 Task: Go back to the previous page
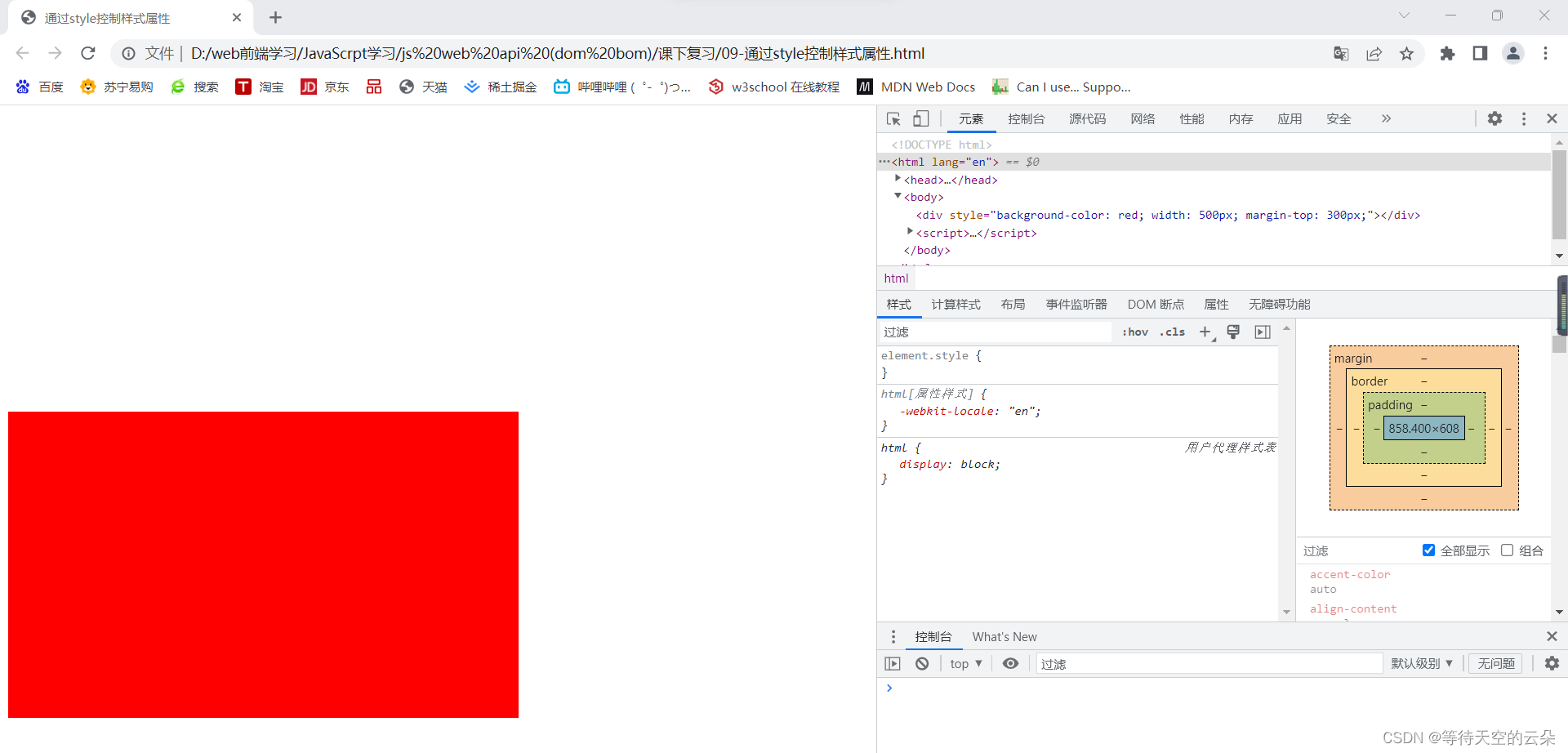tap(23, 53)
